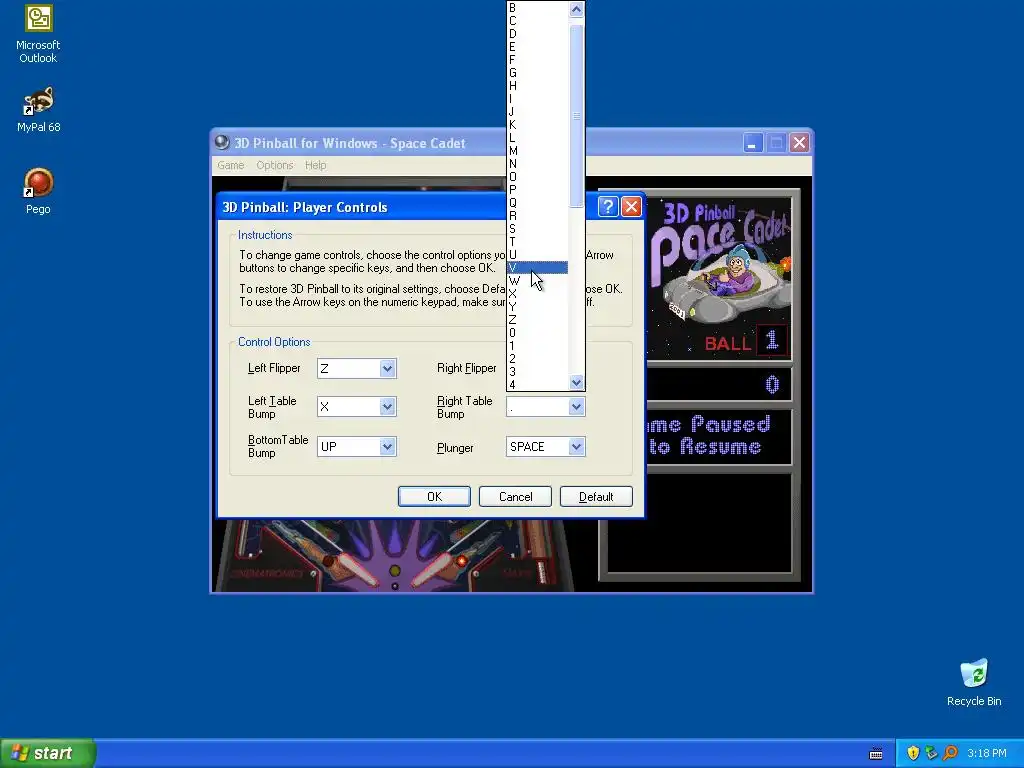Select key G in the list

[537, 72]
